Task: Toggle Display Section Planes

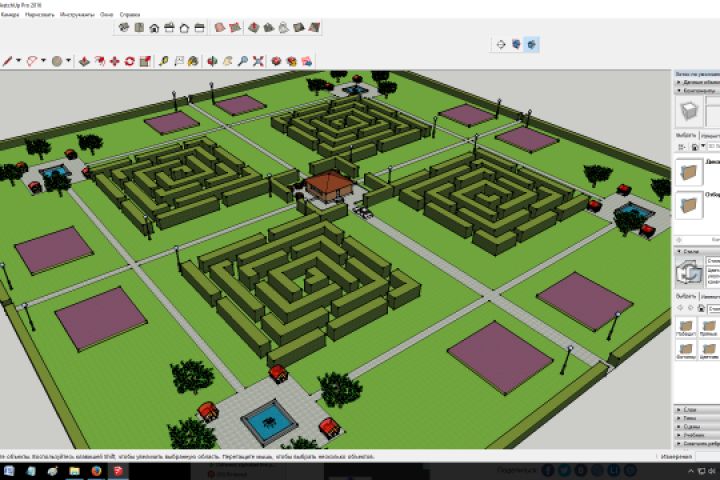Action: click(x=517, y=45)
